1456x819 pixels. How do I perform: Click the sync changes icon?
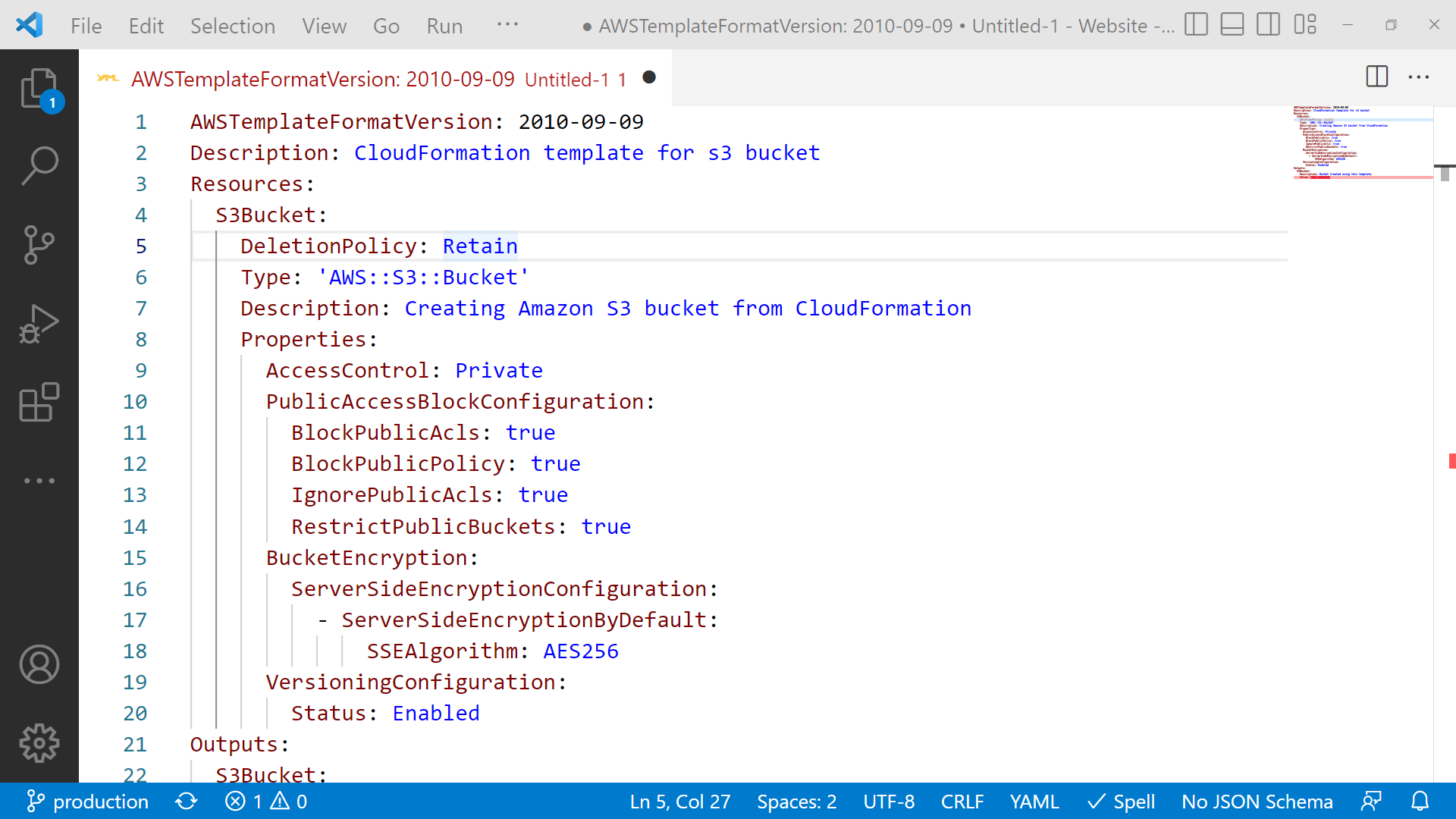point(187,802)
